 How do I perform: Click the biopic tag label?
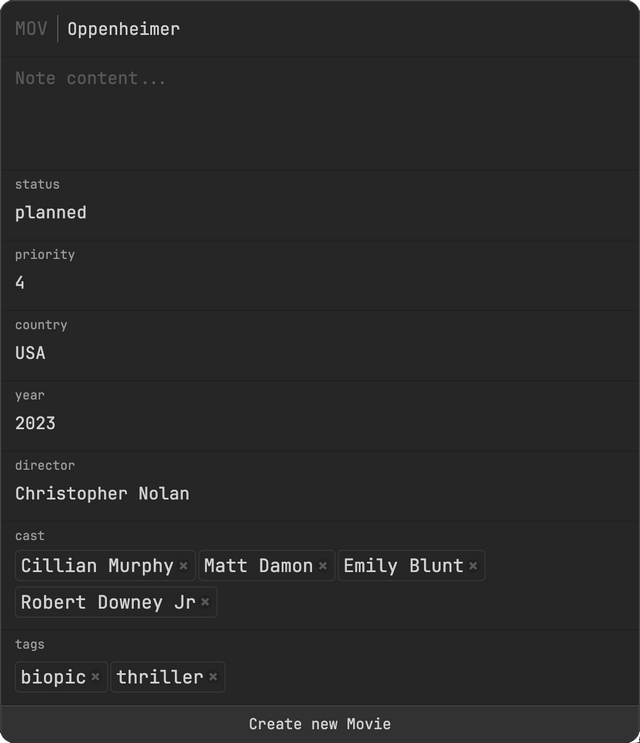[x=53, y=677]
